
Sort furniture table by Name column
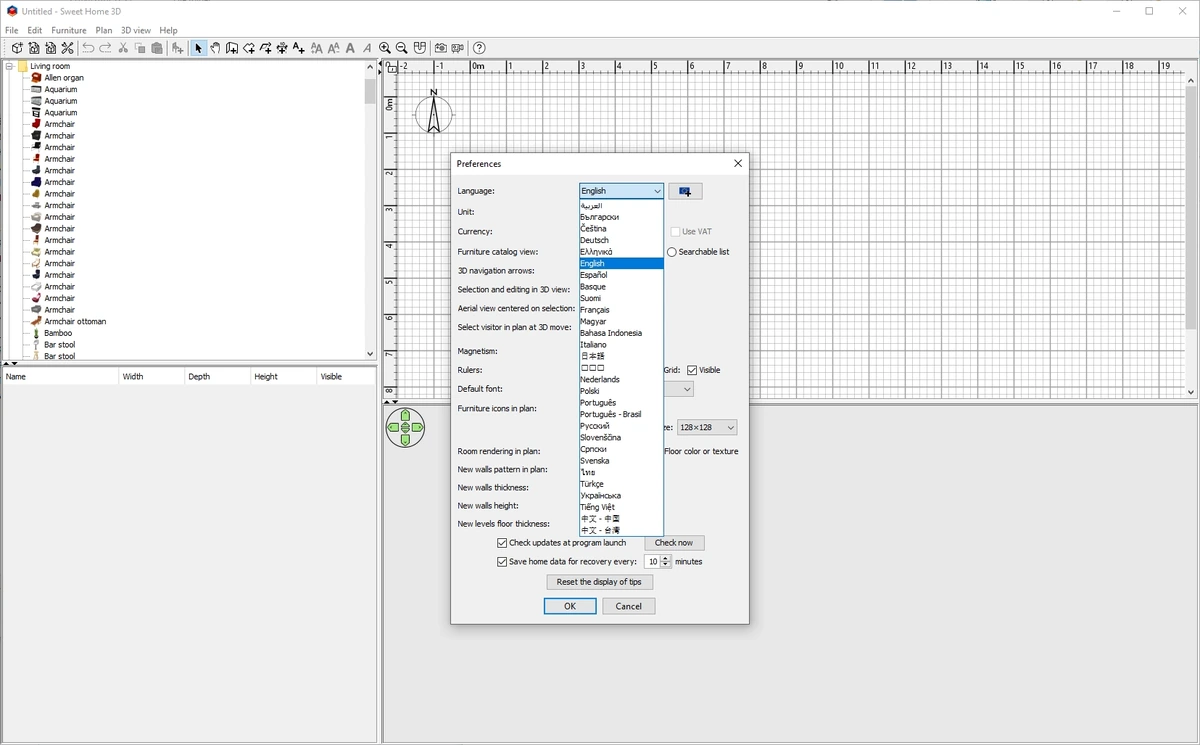coord(62,377)
